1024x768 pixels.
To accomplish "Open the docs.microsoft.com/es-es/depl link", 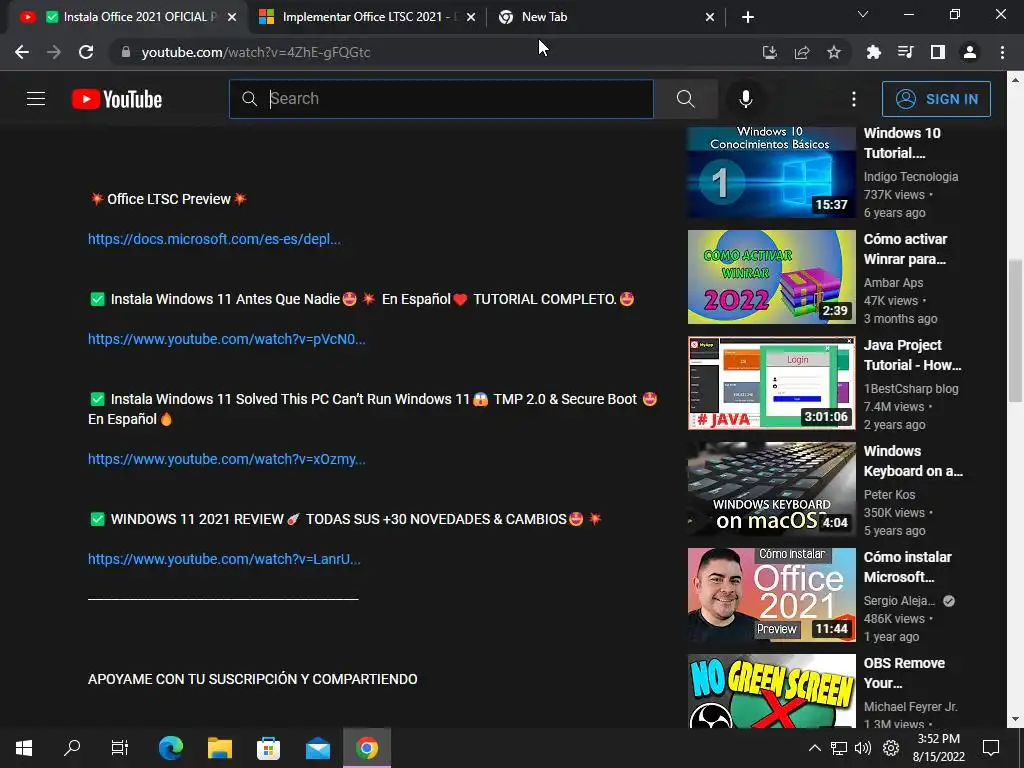I will 214,239.
